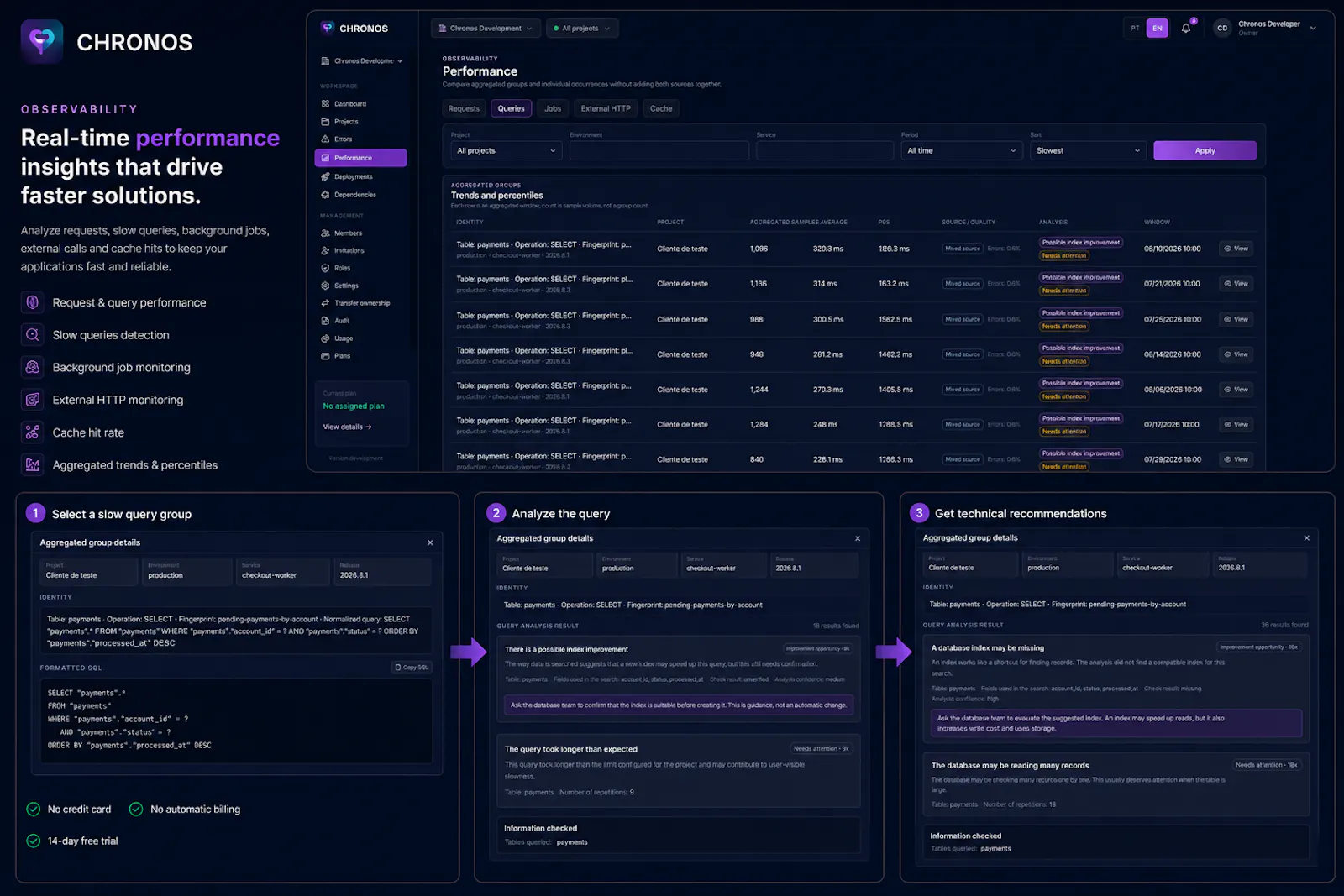1344x896 pixels.
Task: Click the 14-day free trial check mark
Action: pyautogui.click(x=34, y=841)
